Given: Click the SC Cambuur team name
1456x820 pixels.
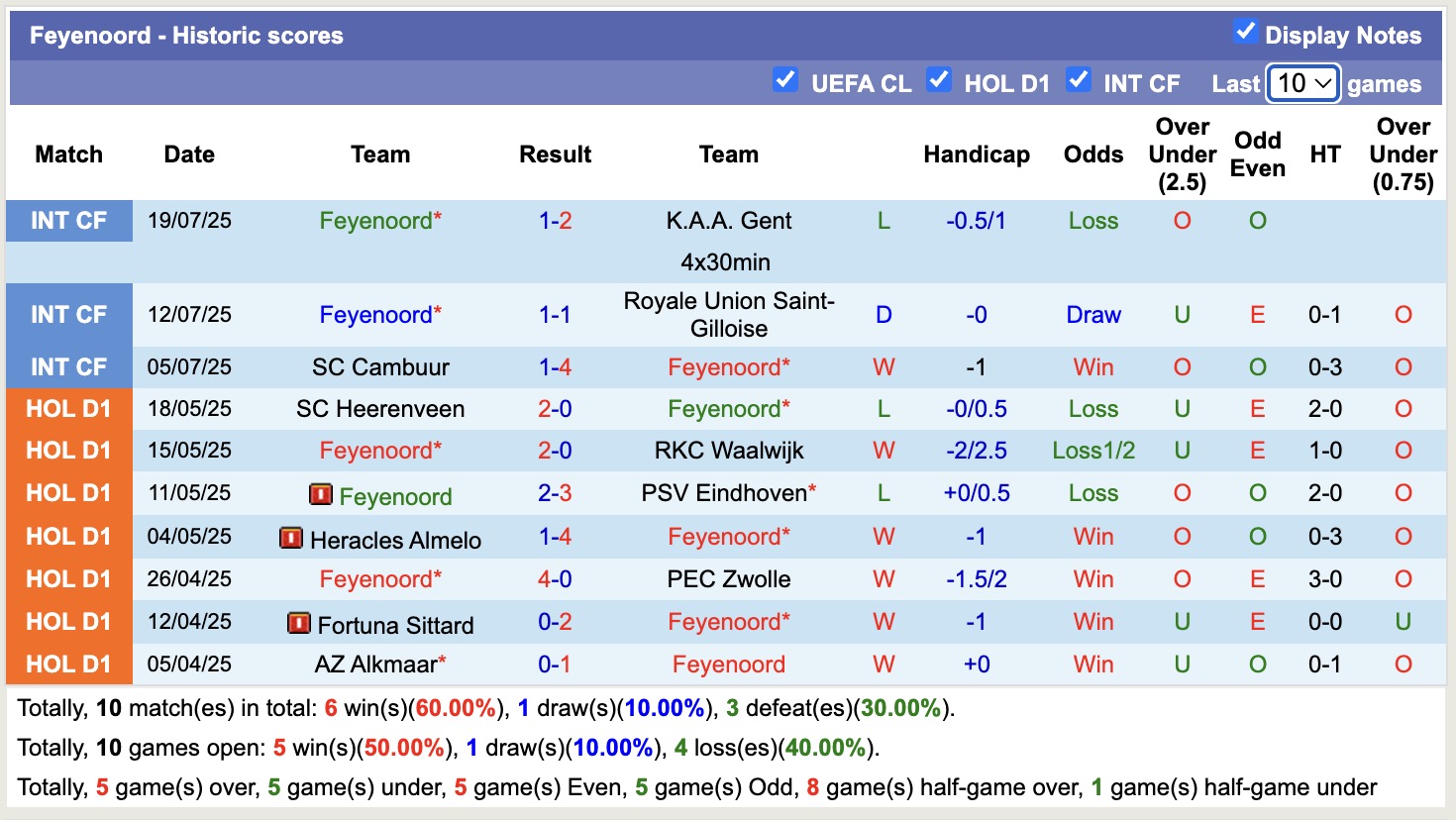Looking at the screenshot, I should tap(380, 366).
